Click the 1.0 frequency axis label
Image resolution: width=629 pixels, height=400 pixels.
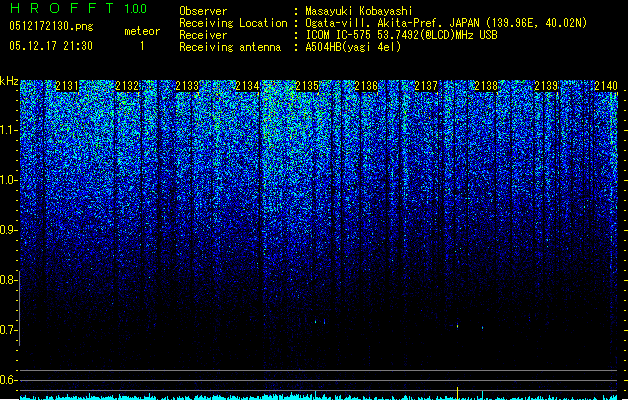[x=8, y=180]
